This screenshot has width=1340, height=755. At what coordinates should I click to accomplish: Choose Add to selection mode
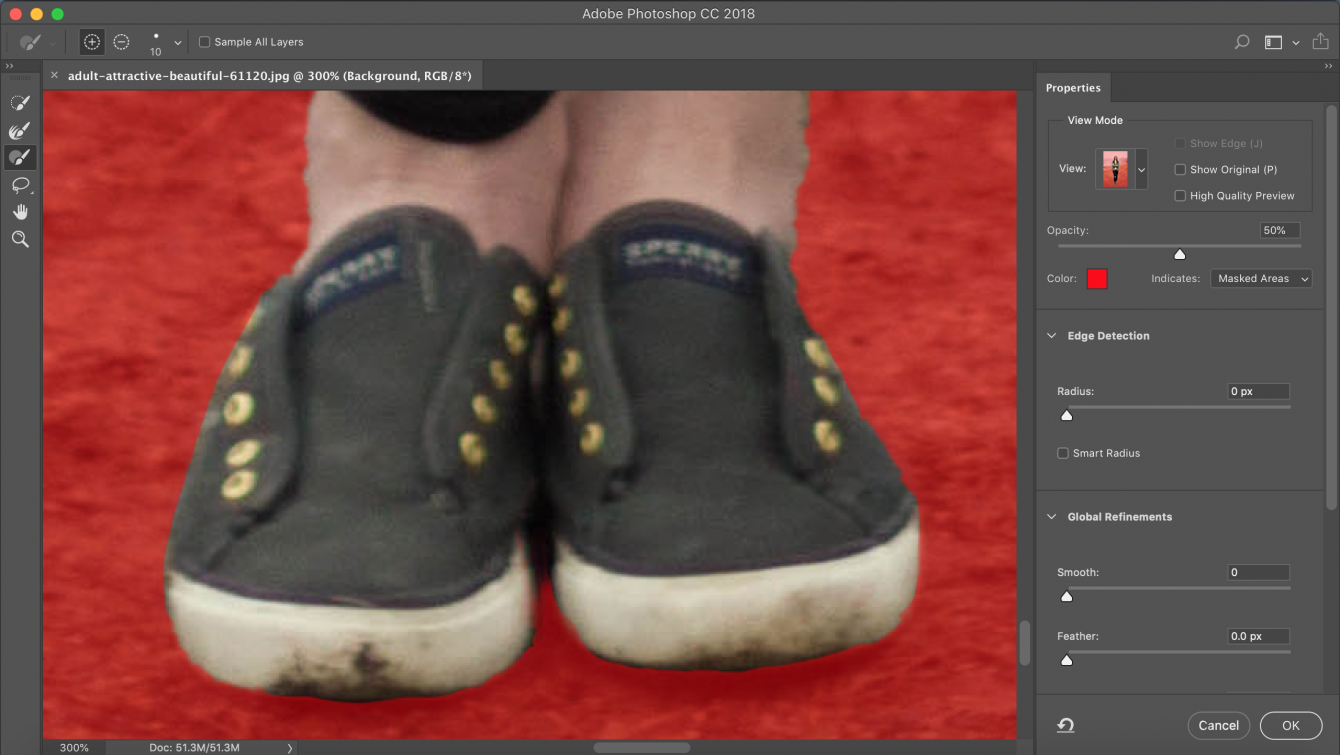(x=92, y=42)
